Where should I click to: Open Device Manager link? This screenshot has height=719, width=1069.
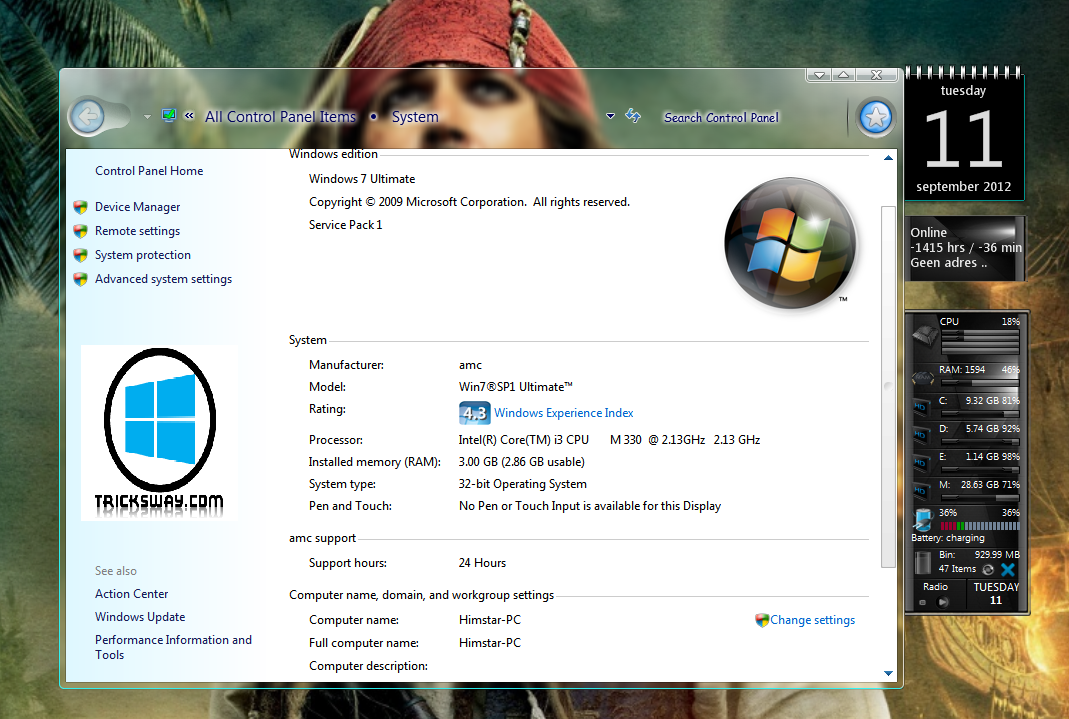point(137,206)
